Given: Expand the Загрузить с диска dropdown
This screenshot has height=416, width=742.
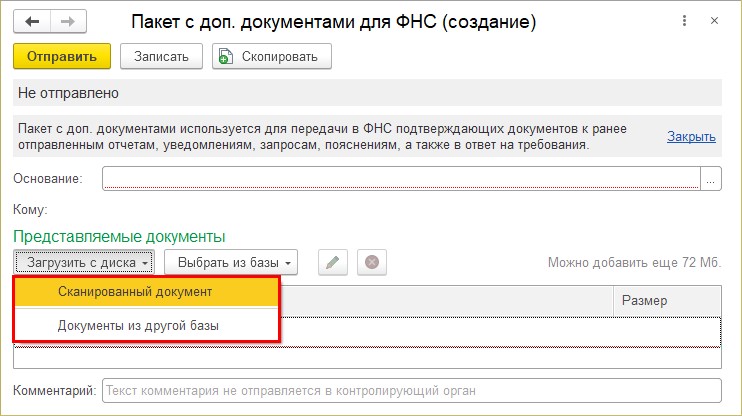Looking at the screenshot, I should point(84,262).
